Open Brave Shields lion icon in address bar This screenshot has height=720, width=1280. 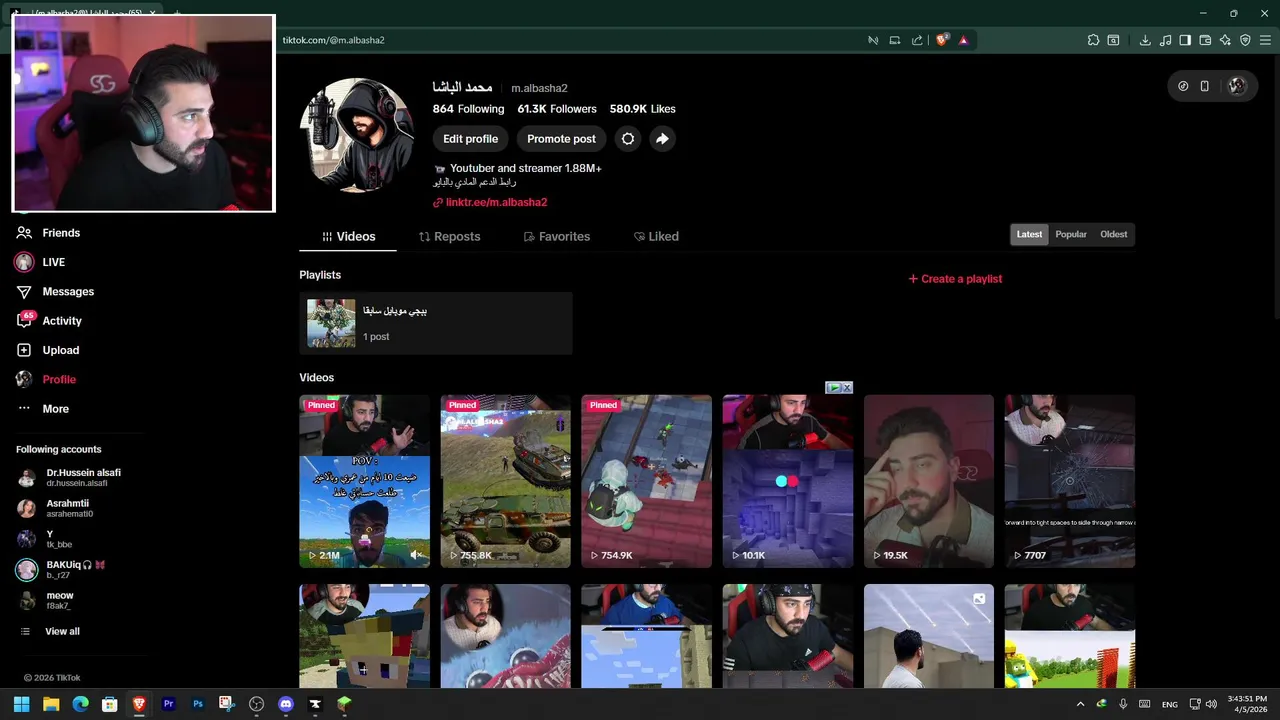click(x=941, y=40)
